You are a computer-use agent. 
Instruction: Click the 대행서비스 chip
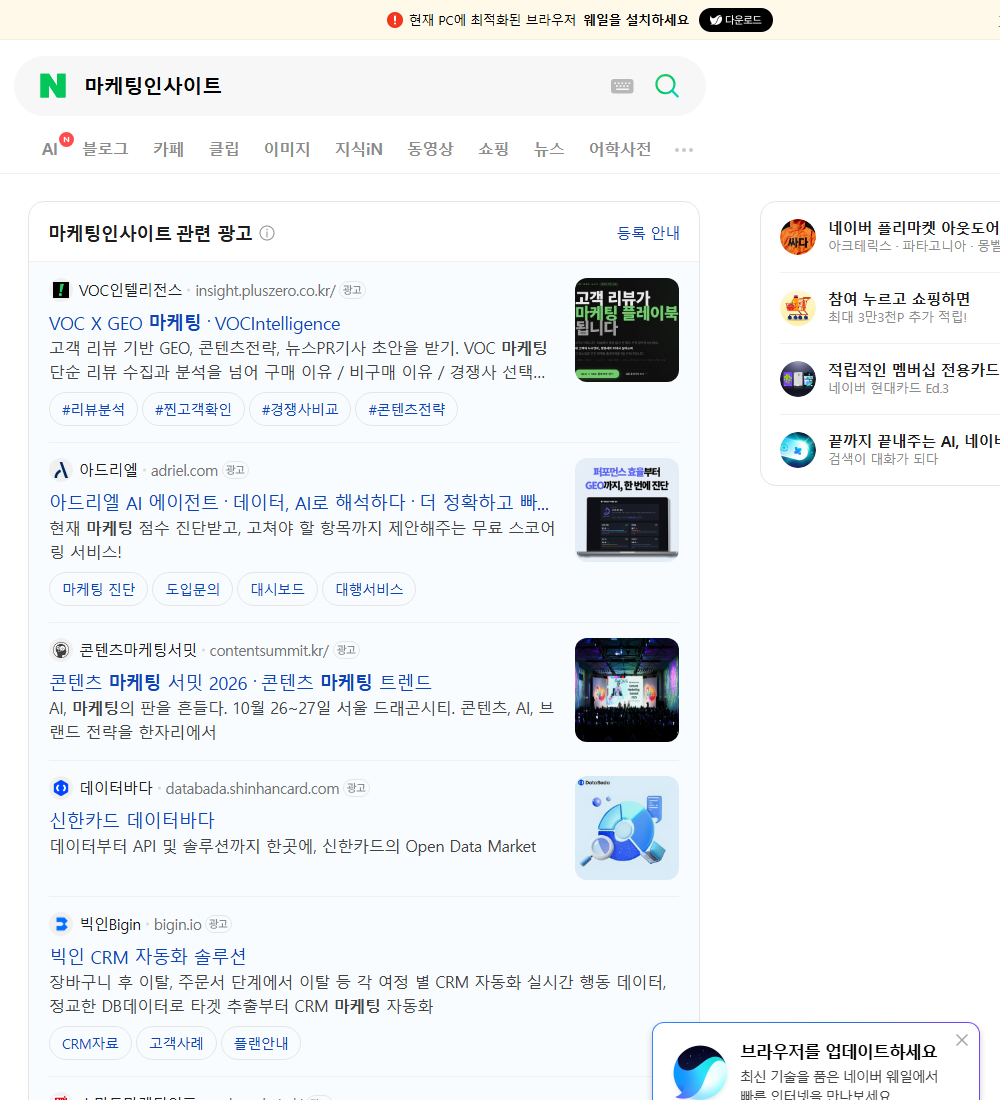[x=369, y=589]
